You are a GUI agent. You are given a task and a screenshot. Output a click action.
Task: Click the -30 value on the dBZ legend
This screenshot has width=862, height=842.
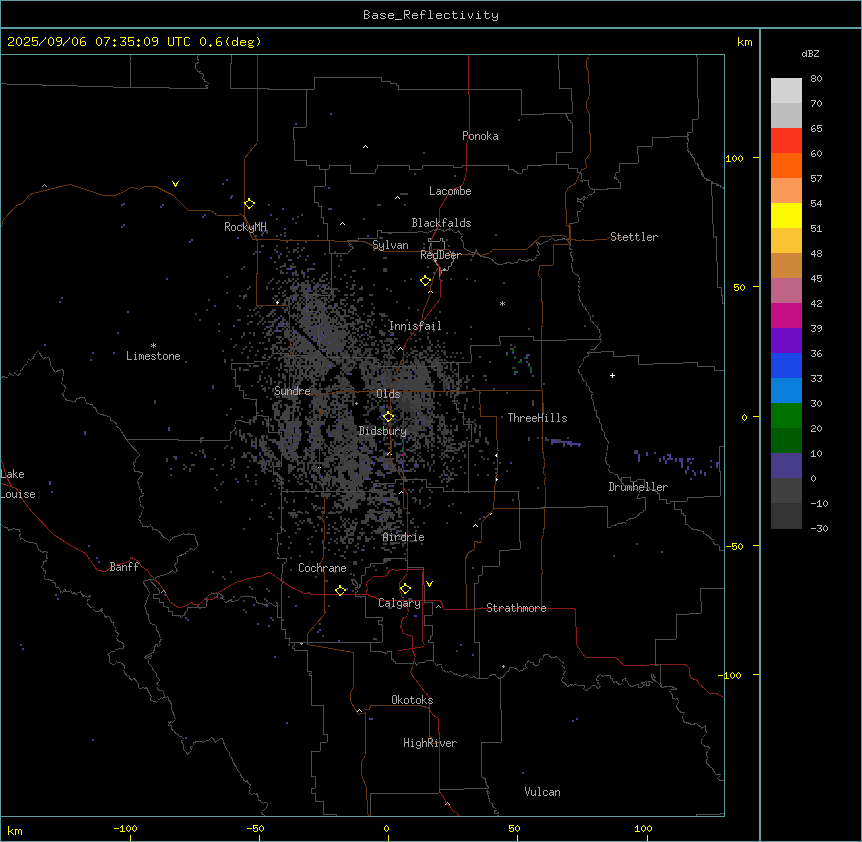(x=819, y=529)
